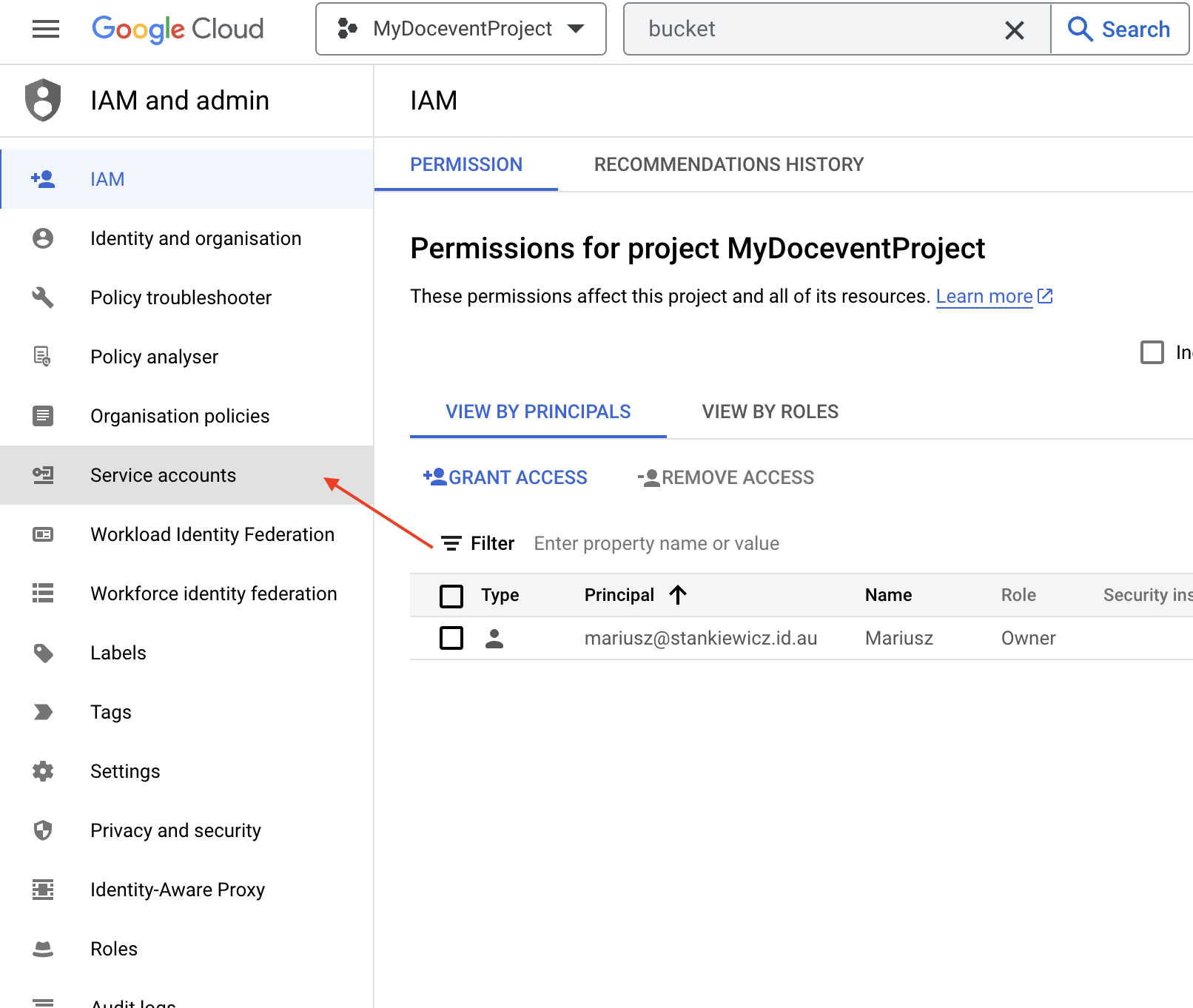Clear the search box with X

[1014, 30]
